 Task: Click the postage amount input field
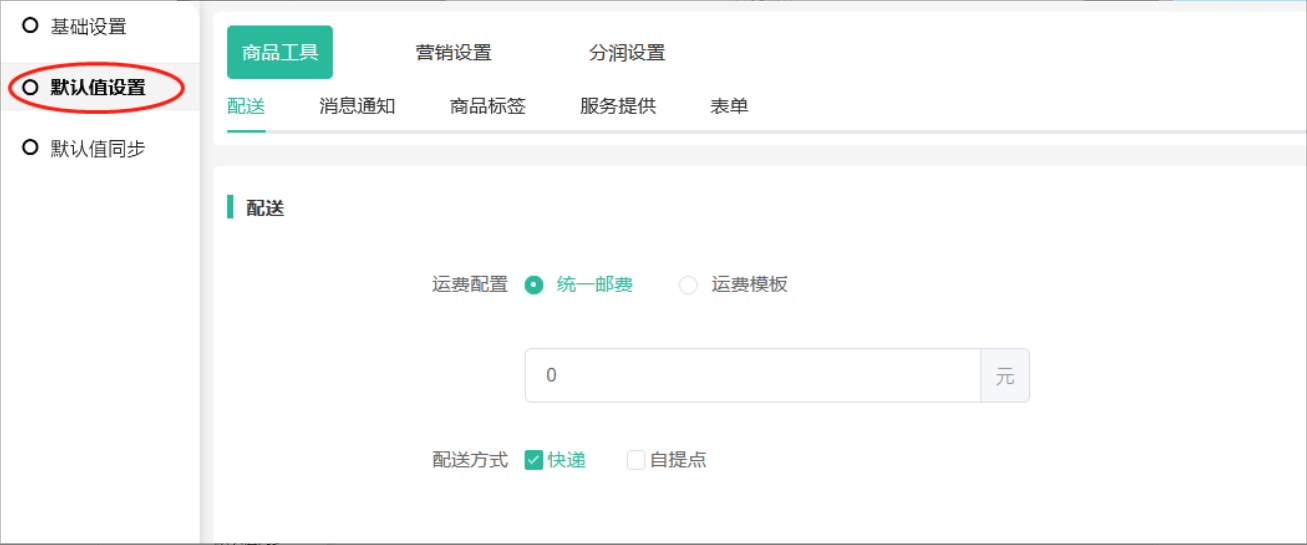pos(752,376)
